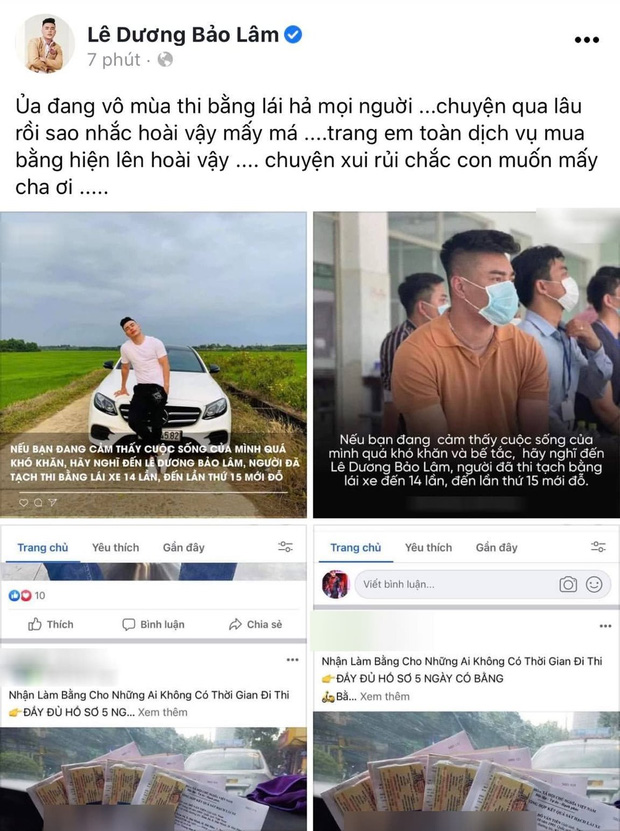Open Lê Dương Bảo Lâm profile picture

tap(45, 43)
